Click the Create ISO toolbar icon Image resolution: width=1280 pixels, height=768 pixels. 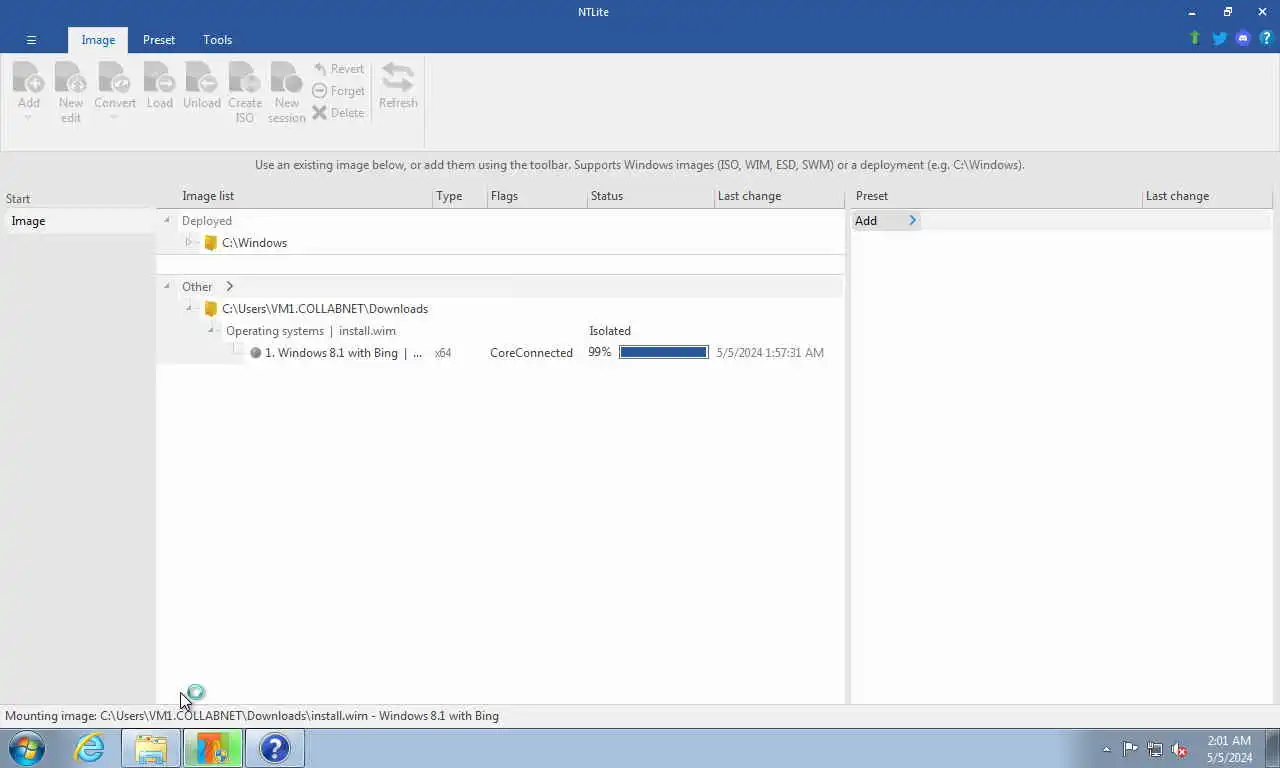244,78
